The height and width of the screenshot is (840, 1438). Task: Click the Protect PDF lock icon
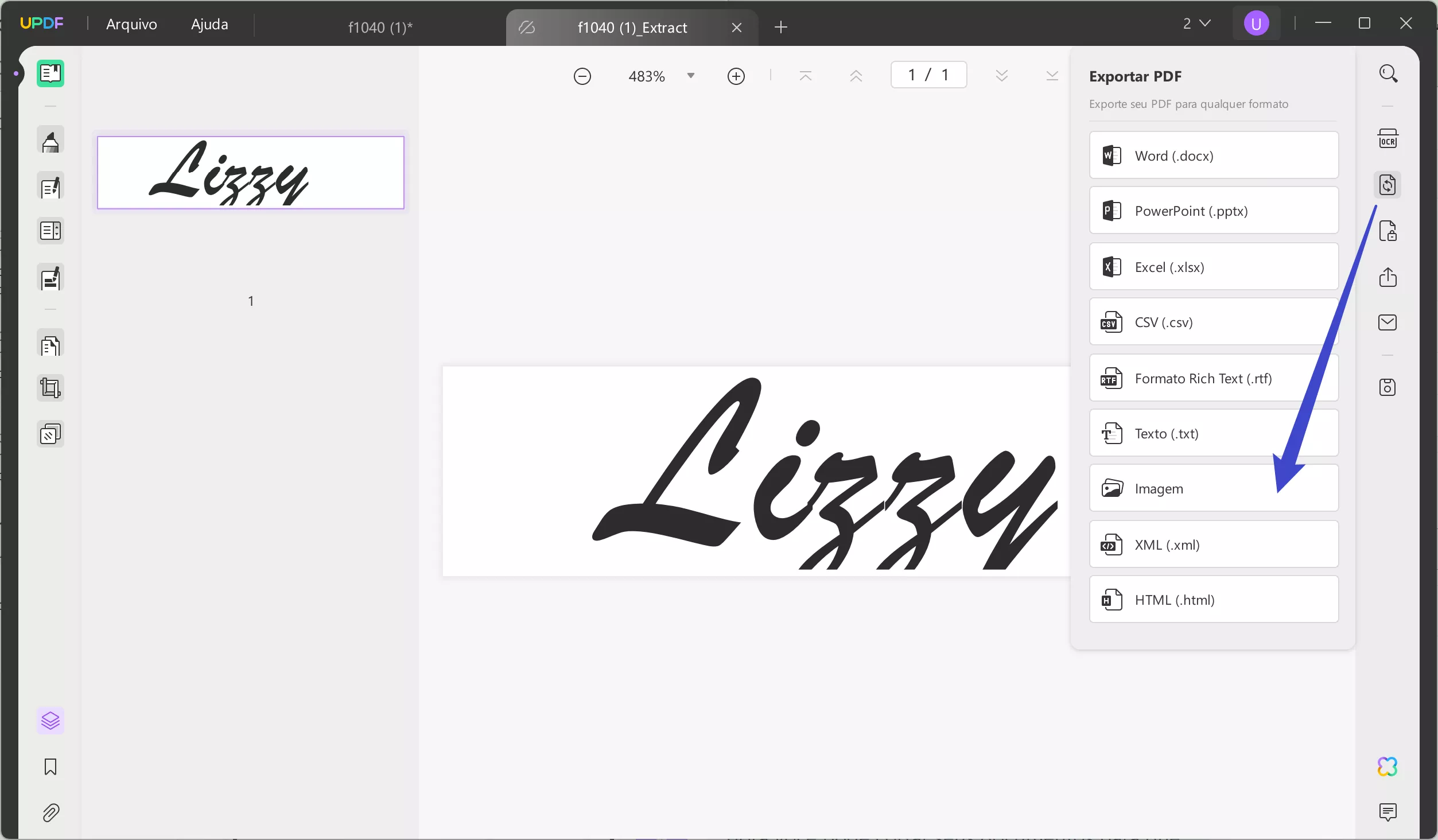(1388, 231)
